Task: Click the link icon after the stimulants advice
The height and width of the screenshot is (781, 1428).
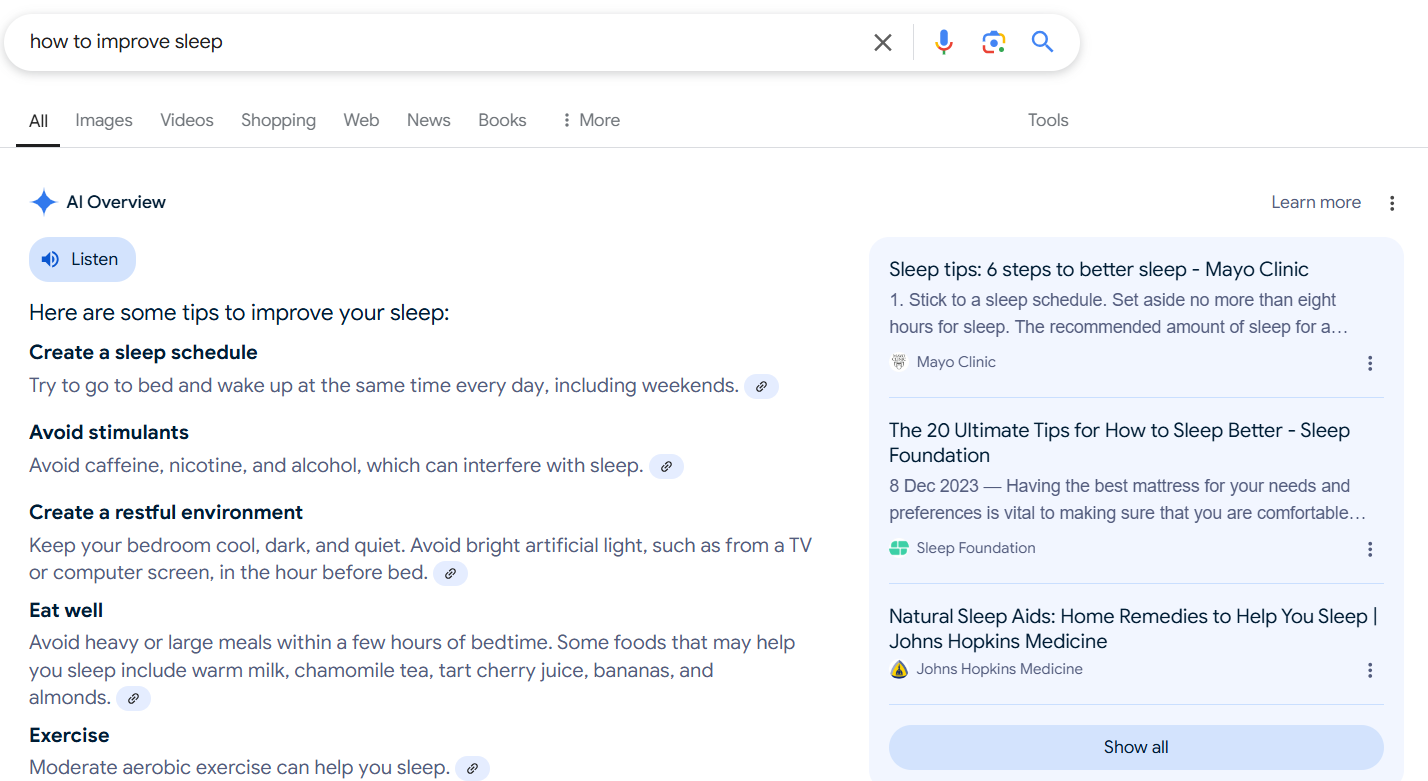Action: (x=666, y=466)
